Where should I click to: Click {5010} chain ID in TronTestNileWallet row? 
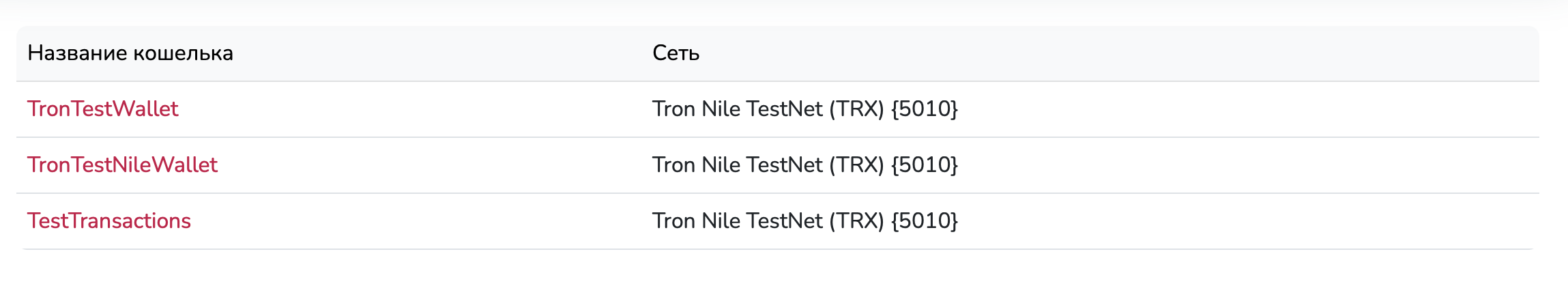point(925,165)
